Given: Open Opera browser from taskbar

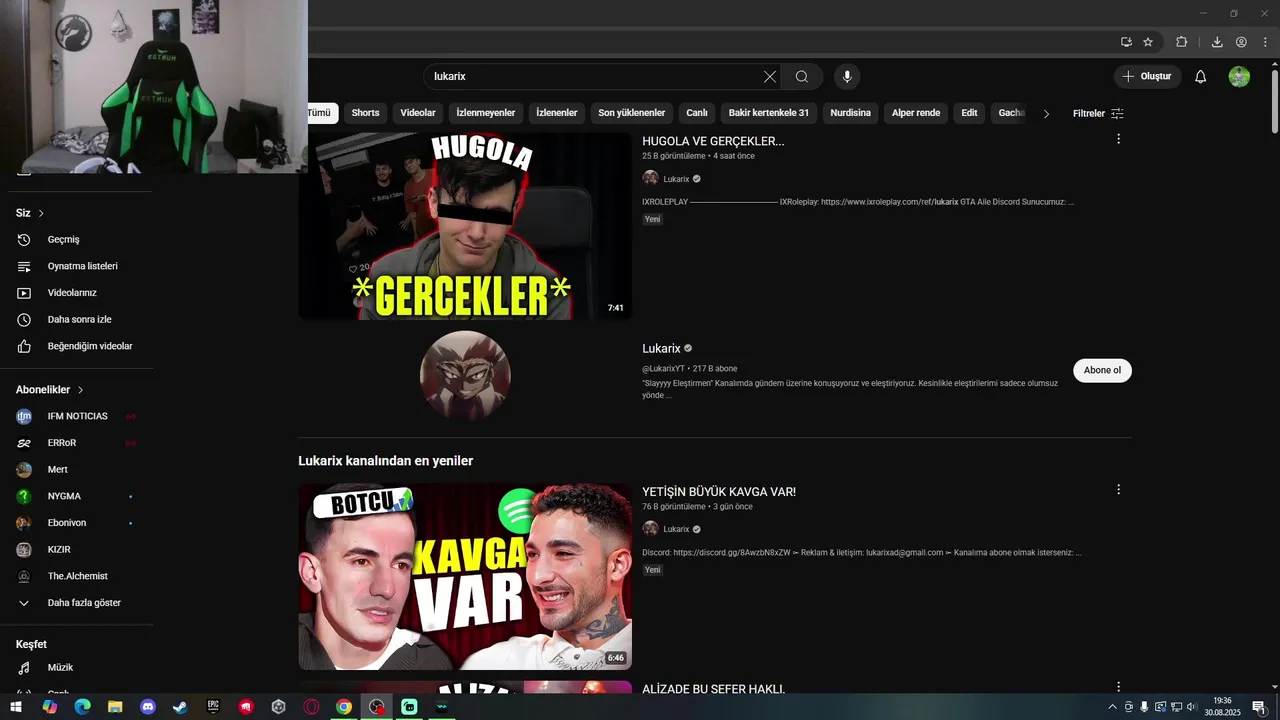Looking at the screenshot, I should (x=311, y=707).
